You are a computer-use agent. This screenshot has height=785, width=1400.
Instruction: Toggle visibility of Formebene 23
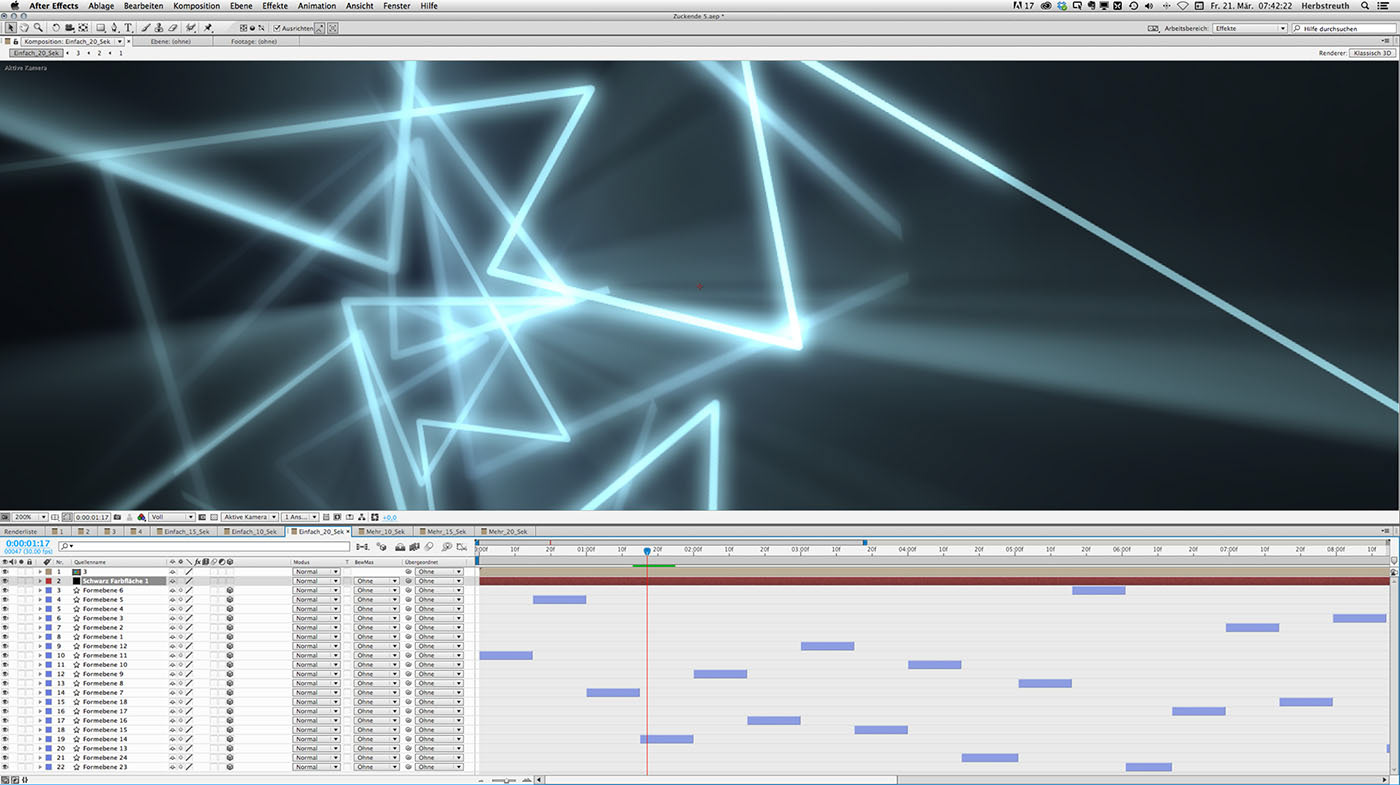tap(5, 767)
